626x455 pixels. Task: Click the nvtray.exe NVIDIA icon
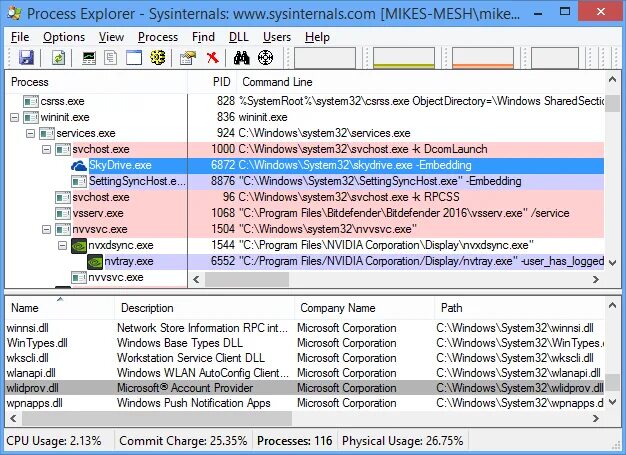(x=95, y=261)
